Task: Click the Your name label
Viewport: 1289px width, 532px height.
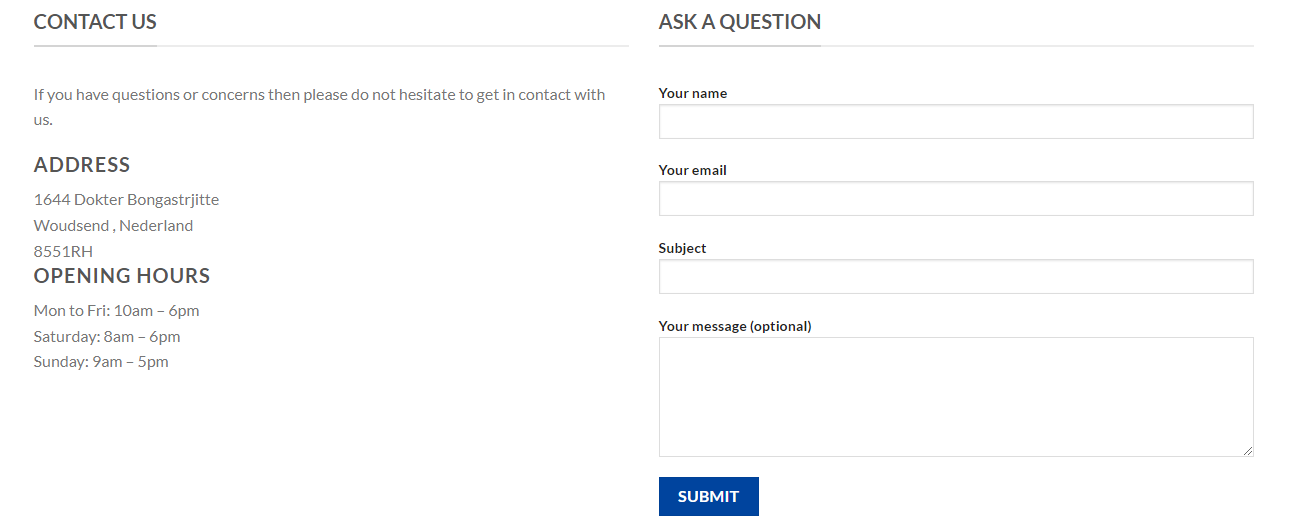Action: [692, 93]
